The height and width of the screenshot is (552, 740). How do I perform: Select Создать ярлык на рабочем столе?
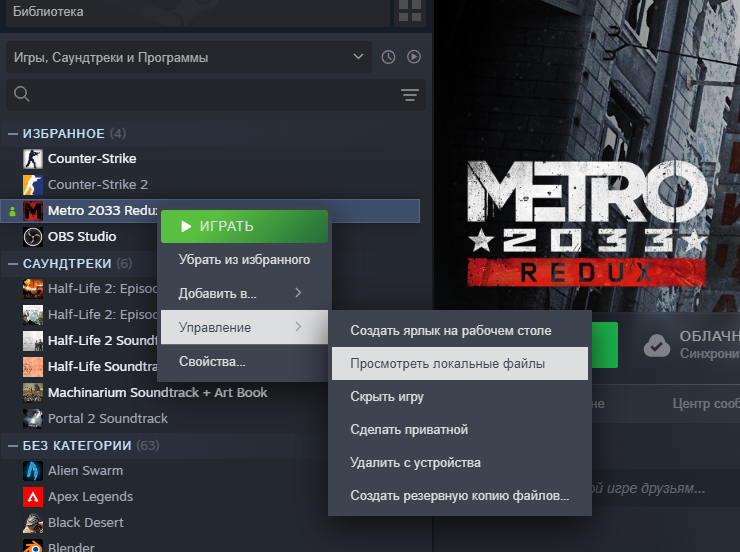click(460, 331)
